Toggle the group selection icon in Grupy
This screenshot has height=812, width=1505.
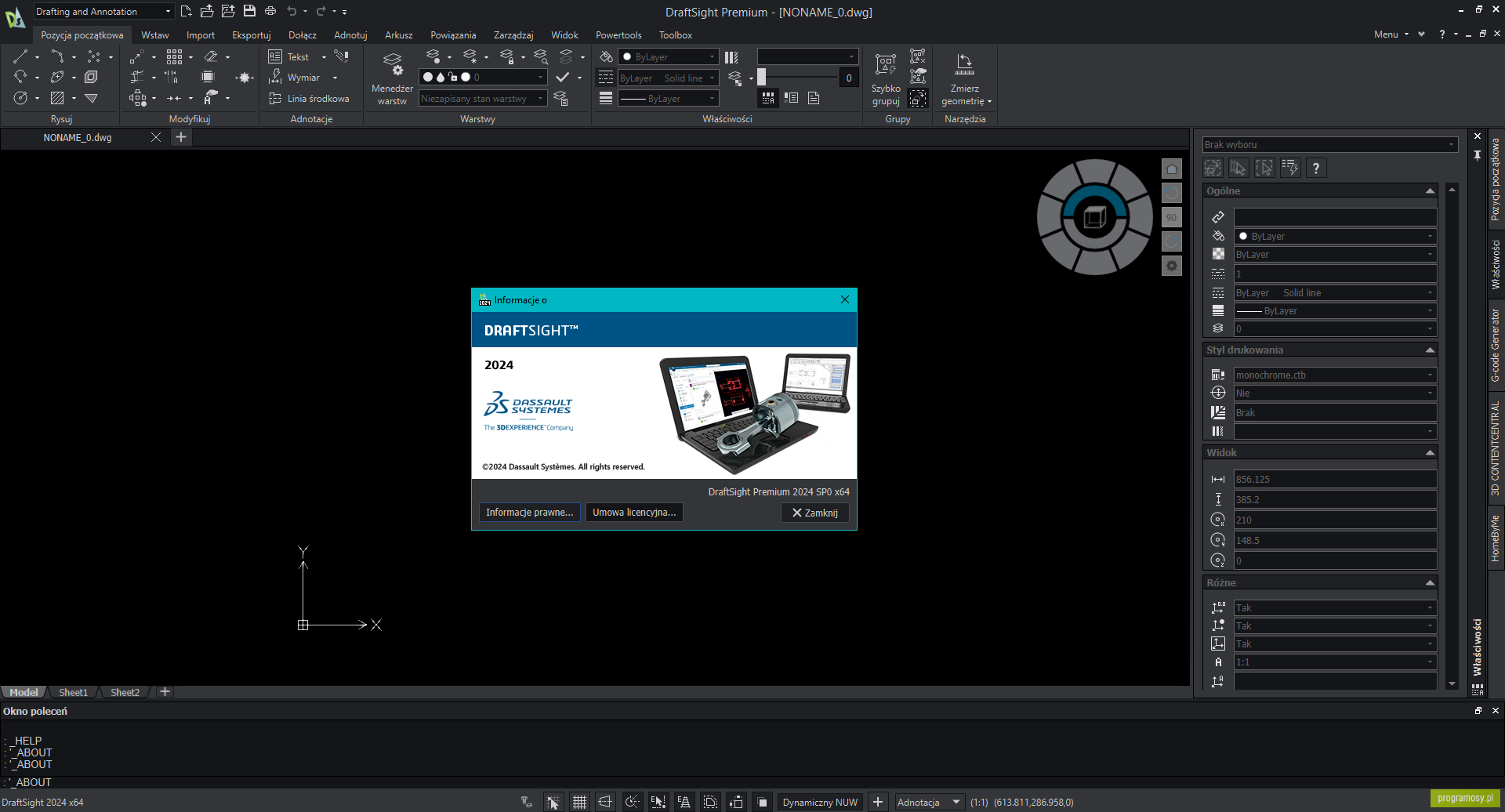point(918,99)
